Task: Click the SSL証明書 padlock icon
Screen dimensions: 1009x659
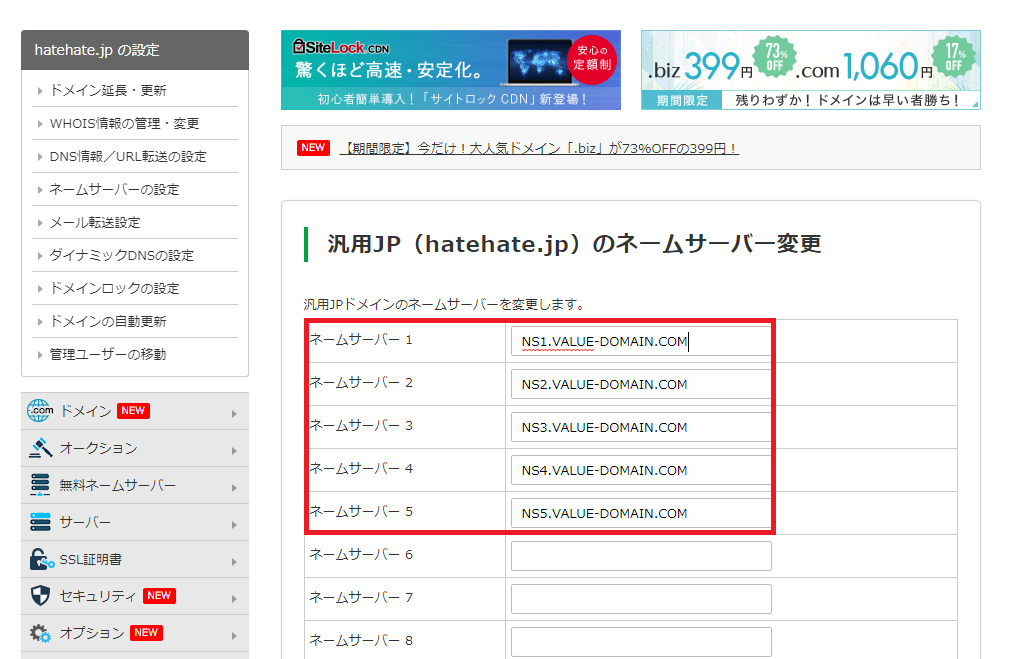Action: click(x=41, y=559)
